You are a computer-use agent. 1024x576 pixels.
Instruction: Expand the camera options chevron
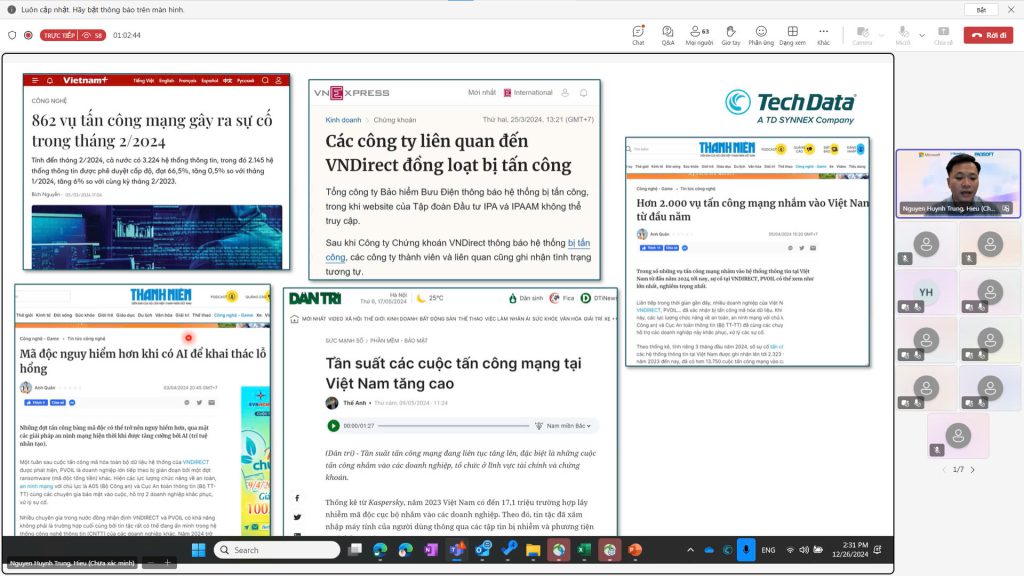[x=882, y=35]
